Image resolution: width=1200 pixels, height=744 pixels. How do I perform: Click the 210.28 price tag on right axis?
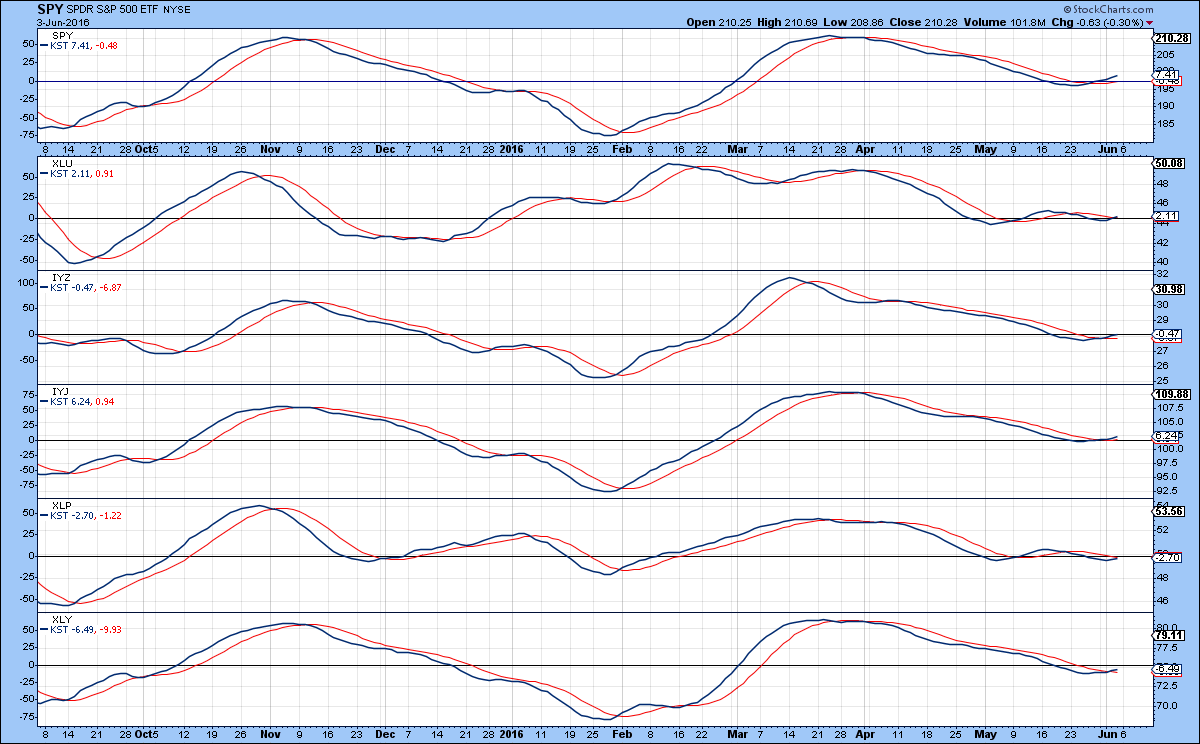tap(1170, 38)
